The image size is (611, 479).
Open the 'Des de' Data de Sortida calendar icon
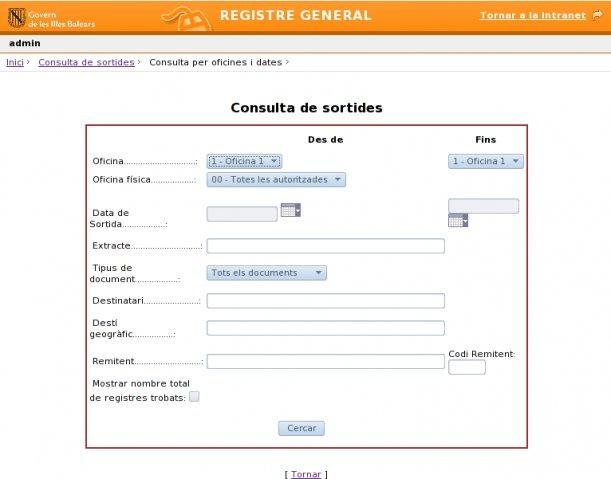(291, 210)
